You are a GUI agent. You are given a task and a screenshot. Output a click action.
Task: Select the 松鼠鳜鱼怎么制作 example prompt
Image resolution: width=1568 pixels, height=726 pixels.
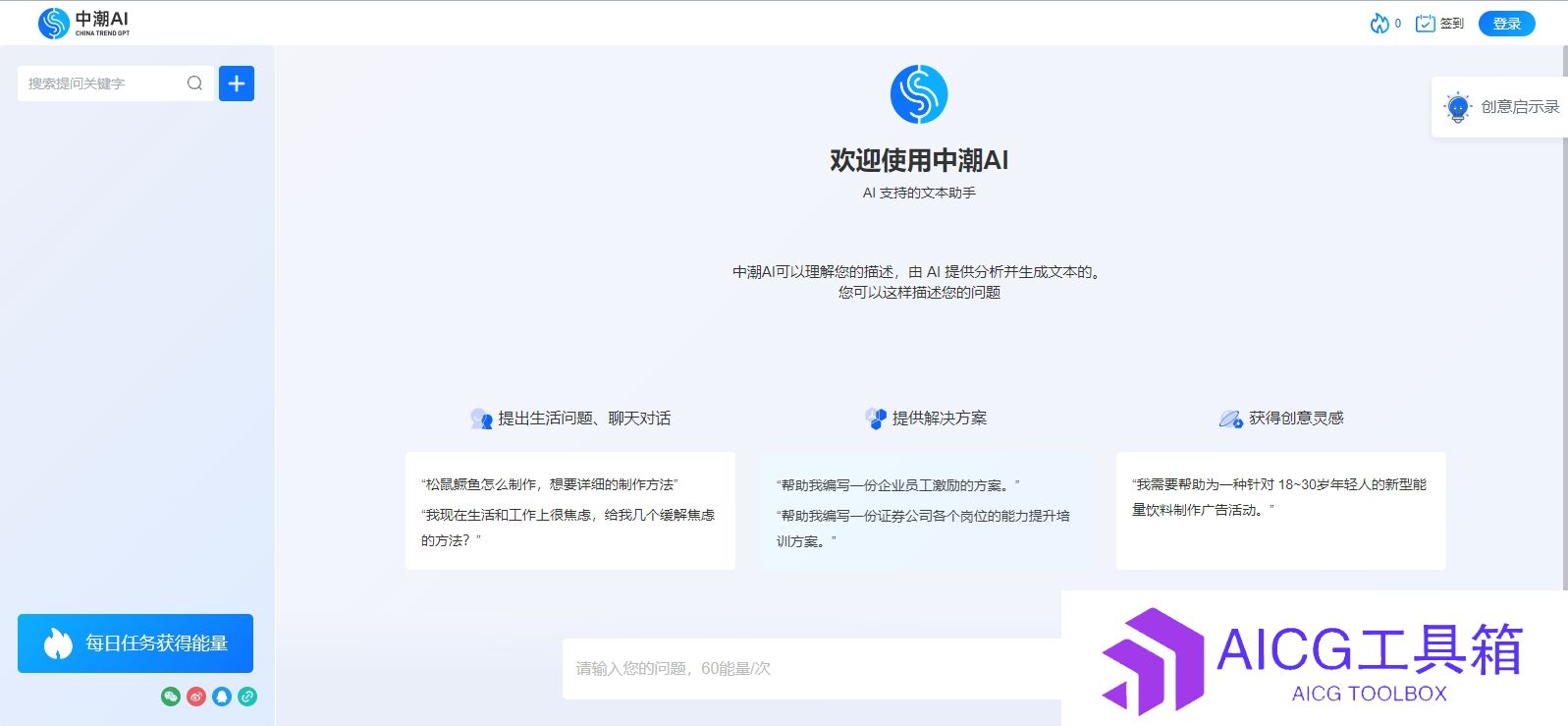[550, 484]
